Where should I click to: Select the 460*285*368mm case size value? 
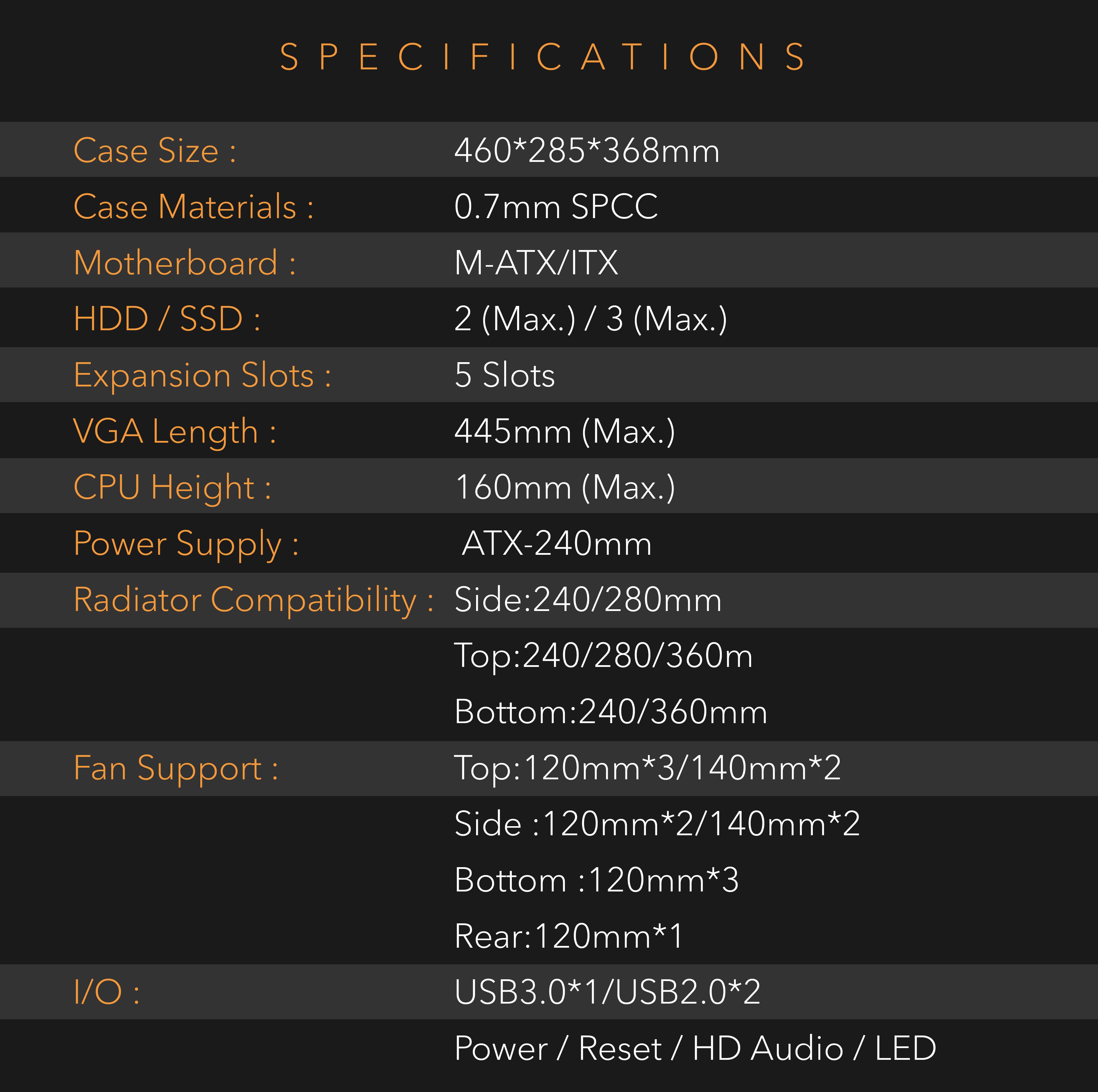coord(587,150)
